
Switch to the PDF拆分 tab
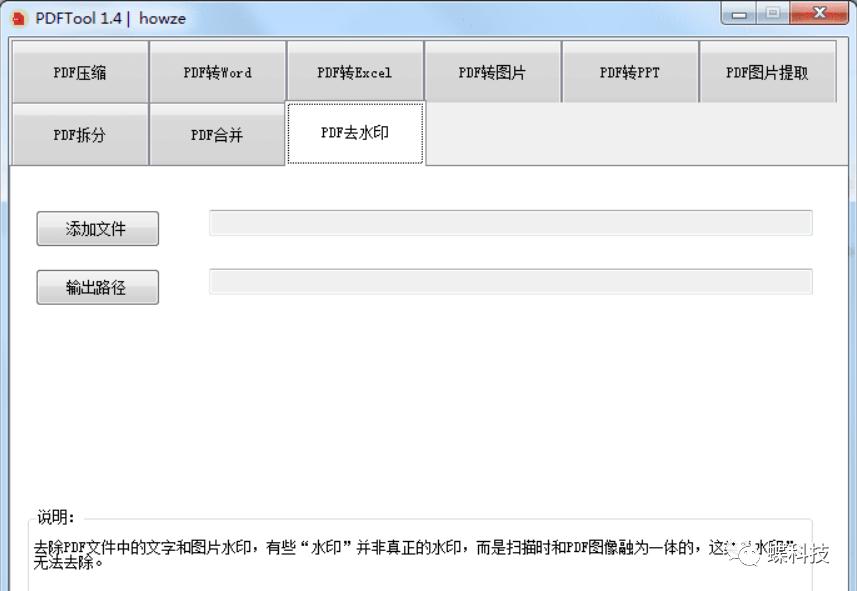coord(79,133)
